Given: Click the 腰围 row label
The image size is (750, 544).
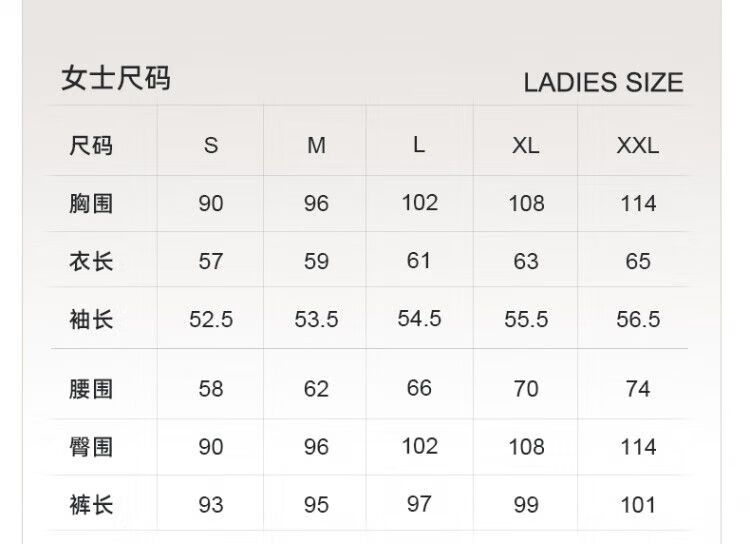Looking at the screenshot, I should pos(91,389).
